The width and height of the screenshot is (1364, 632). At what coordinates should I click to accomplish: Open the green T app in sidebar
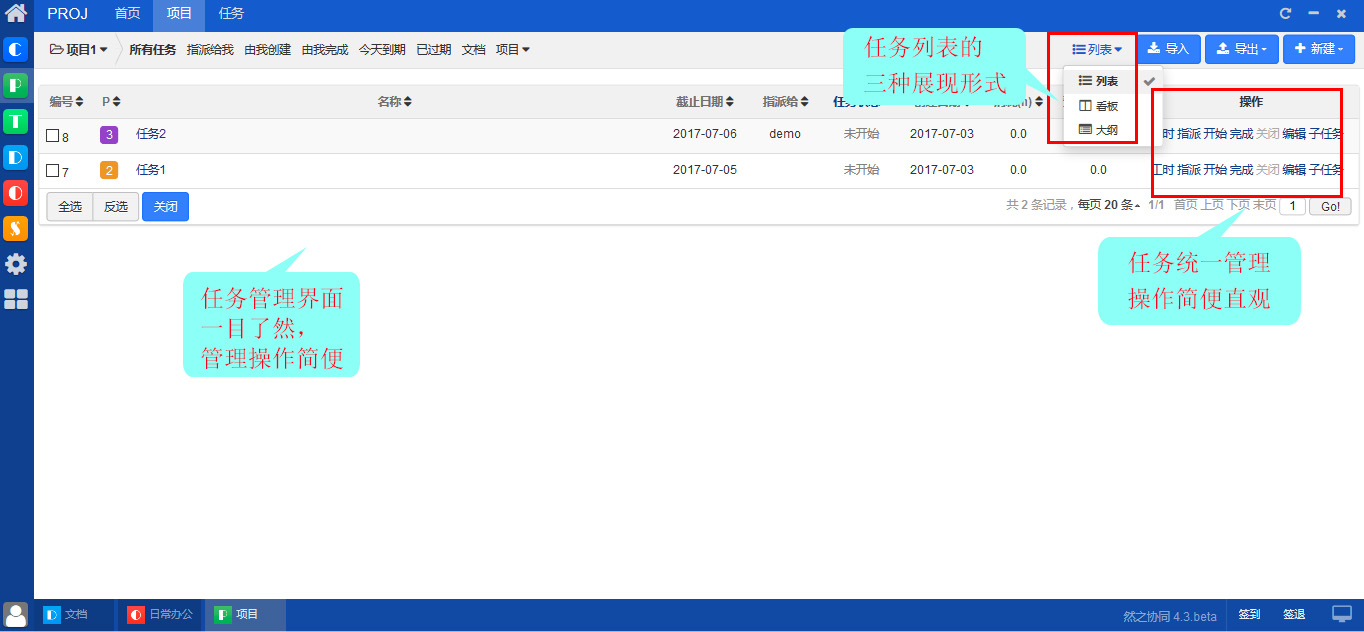pos(16,121)
